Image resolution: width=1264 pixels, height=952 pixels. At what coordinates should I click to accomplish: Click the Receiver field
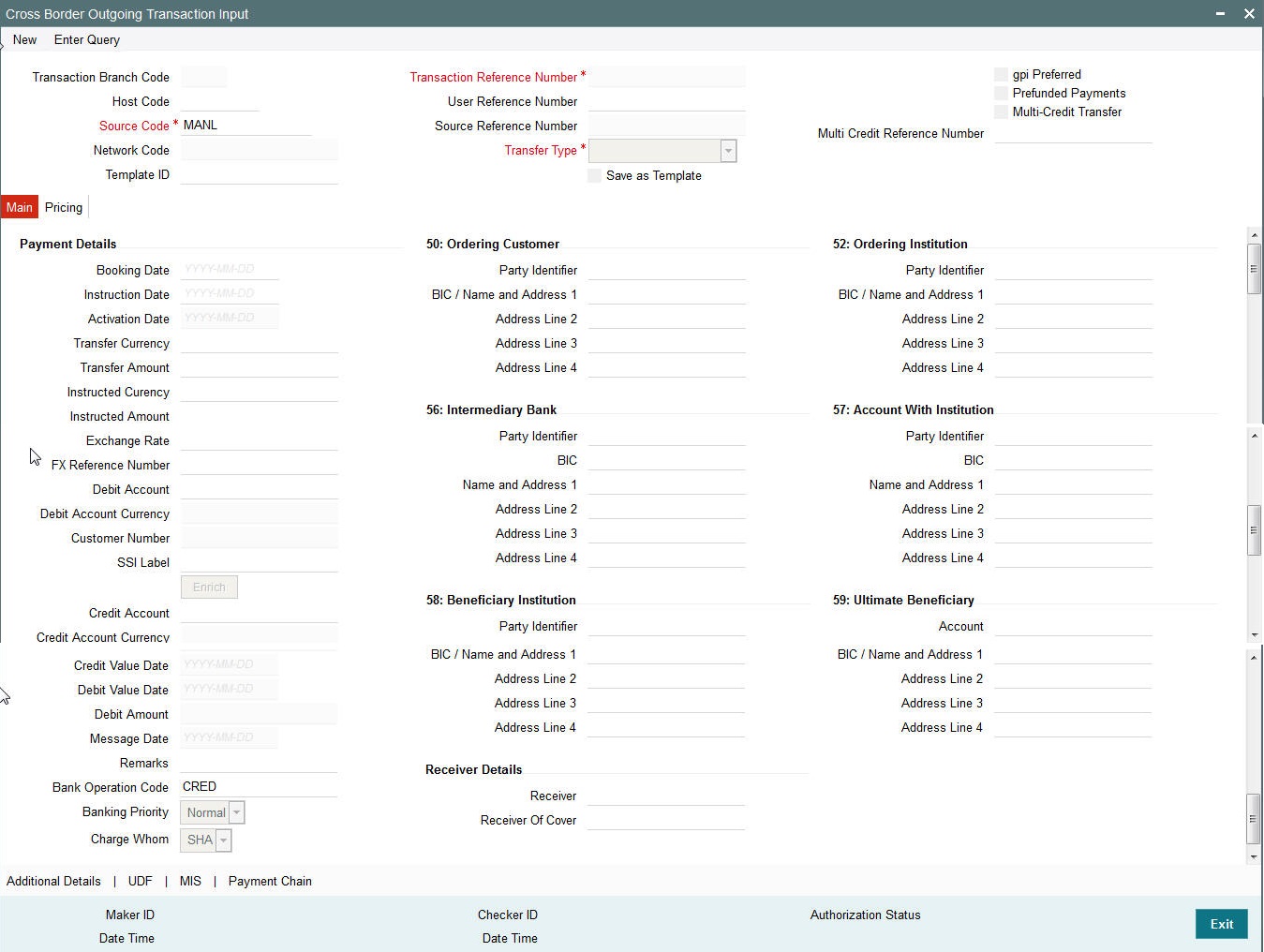coord(667,796)
